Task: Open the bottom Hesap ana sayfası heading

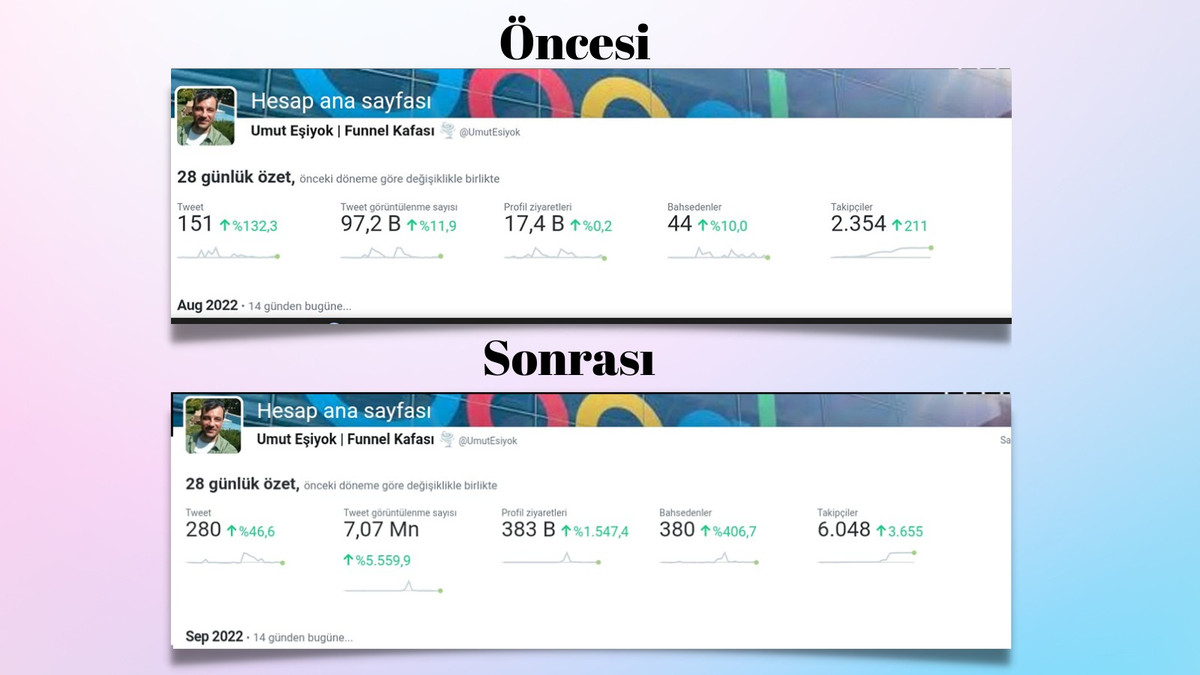Action: tap(344, 410)
